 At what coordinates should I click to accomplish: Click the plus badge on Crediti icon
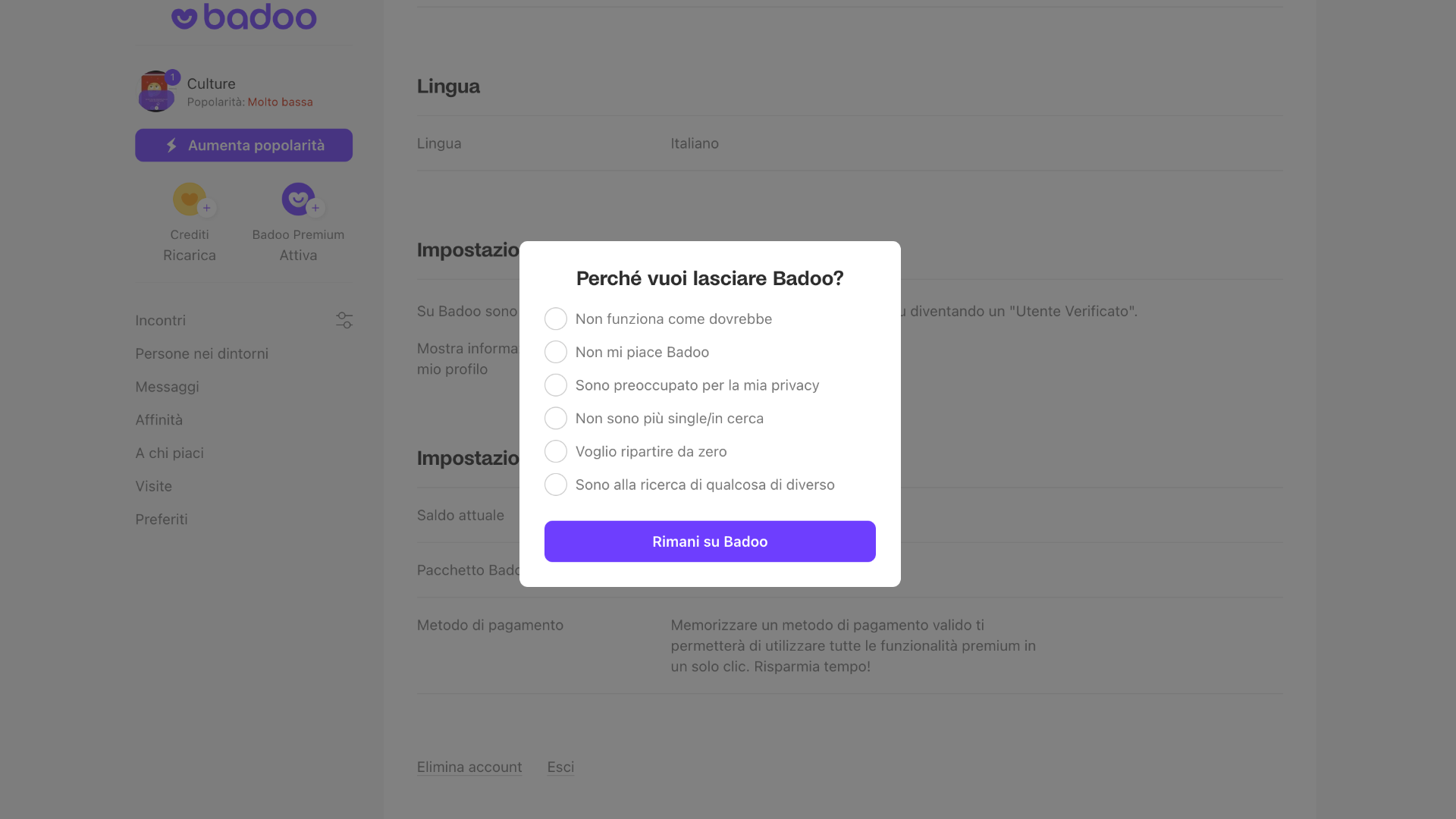point(205,208)
